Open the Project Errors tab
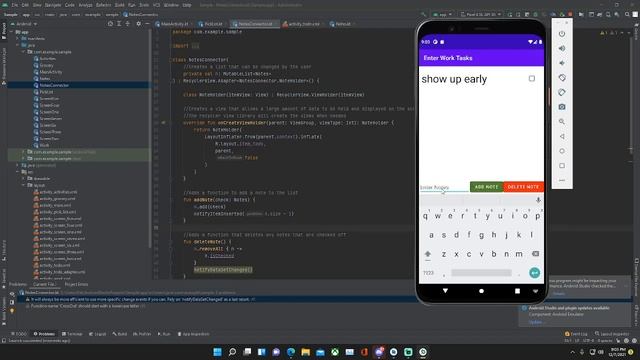This screenshot has width=640, height=360. point(76,284)
